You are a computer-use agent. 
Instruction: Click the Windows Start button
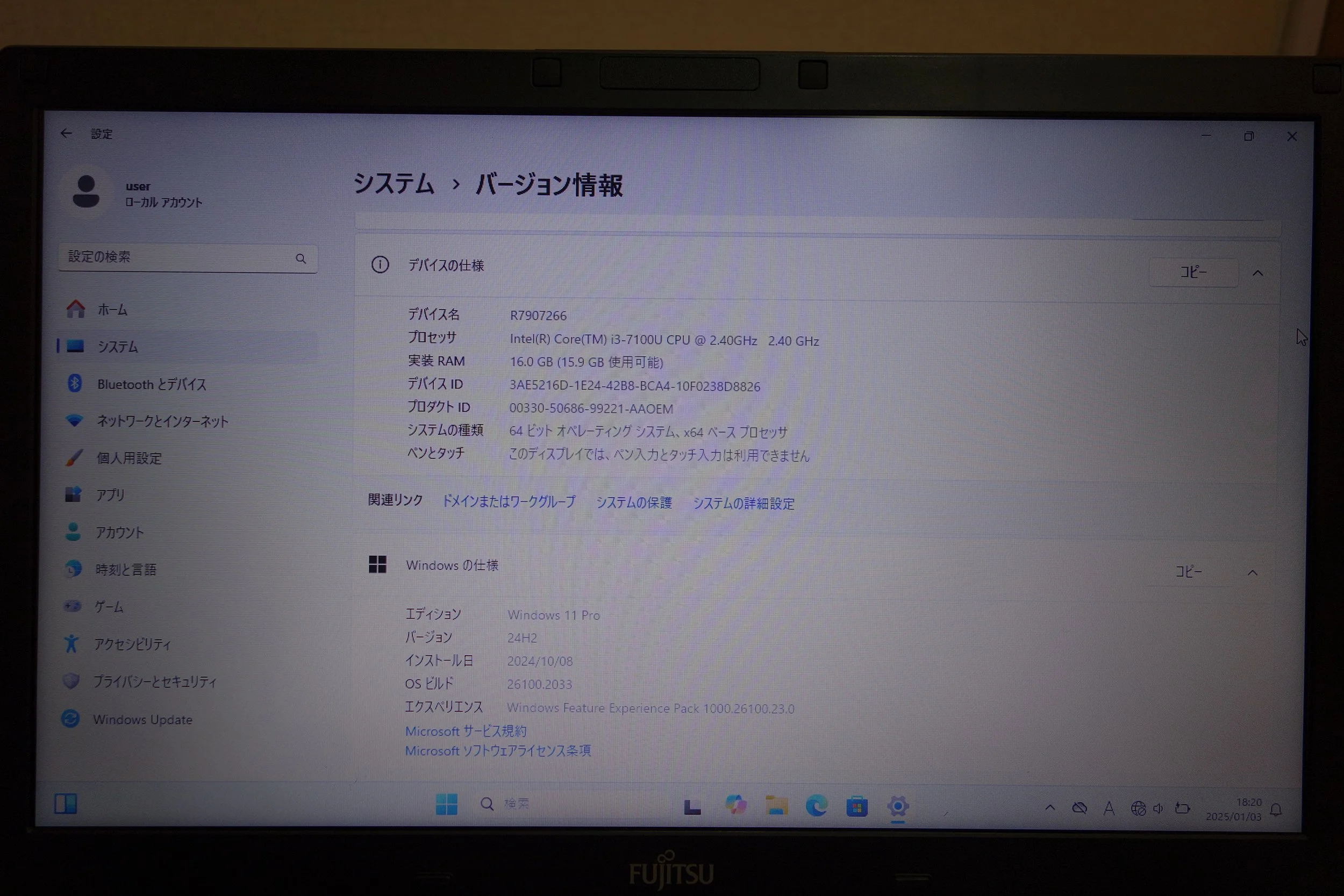click(446, 805)
